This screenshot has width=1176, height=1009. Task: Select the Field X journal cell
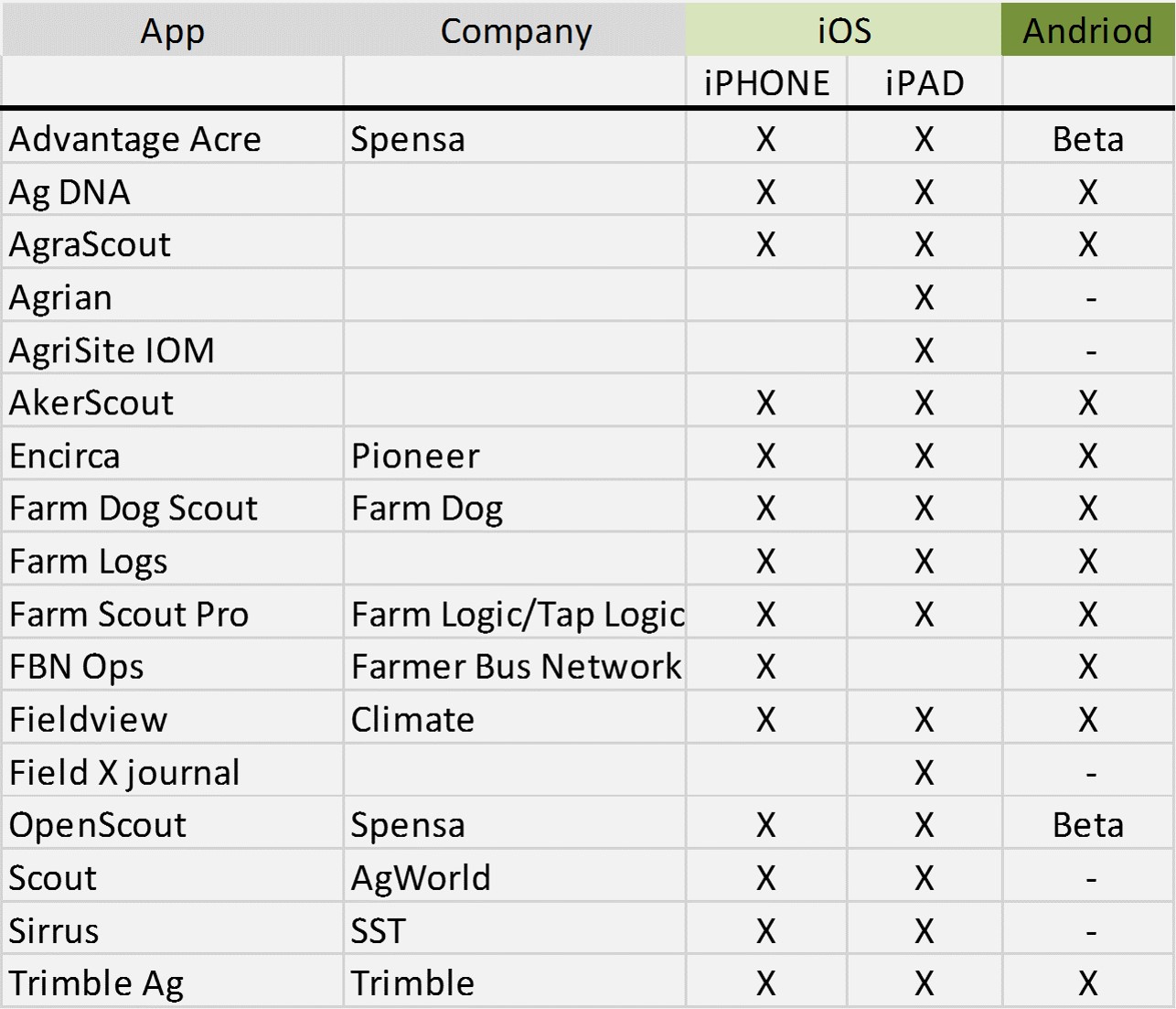tap(124, 773)
